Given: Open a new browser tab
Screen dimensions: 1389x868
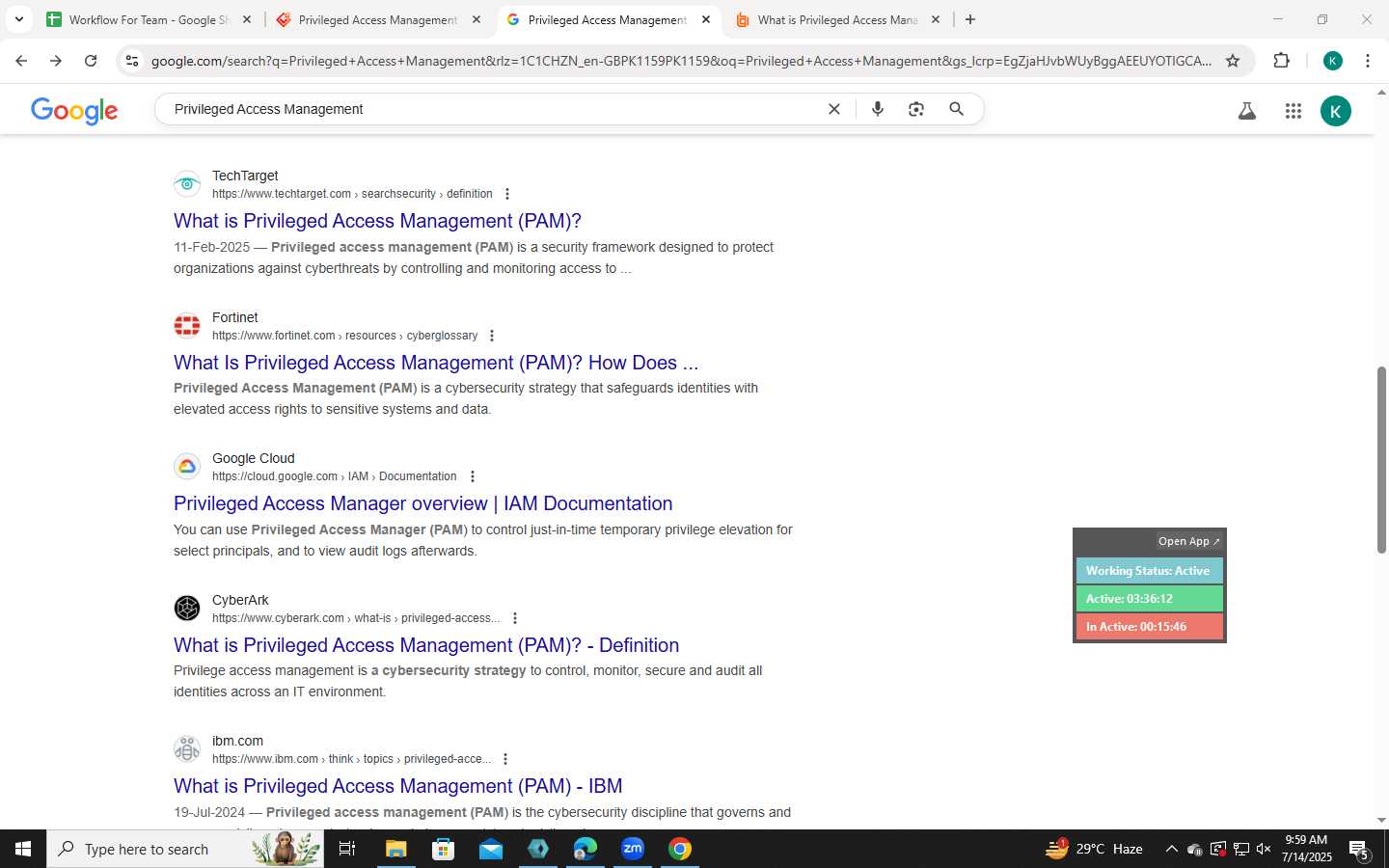Looking at the screenshot, I should 970,19.
